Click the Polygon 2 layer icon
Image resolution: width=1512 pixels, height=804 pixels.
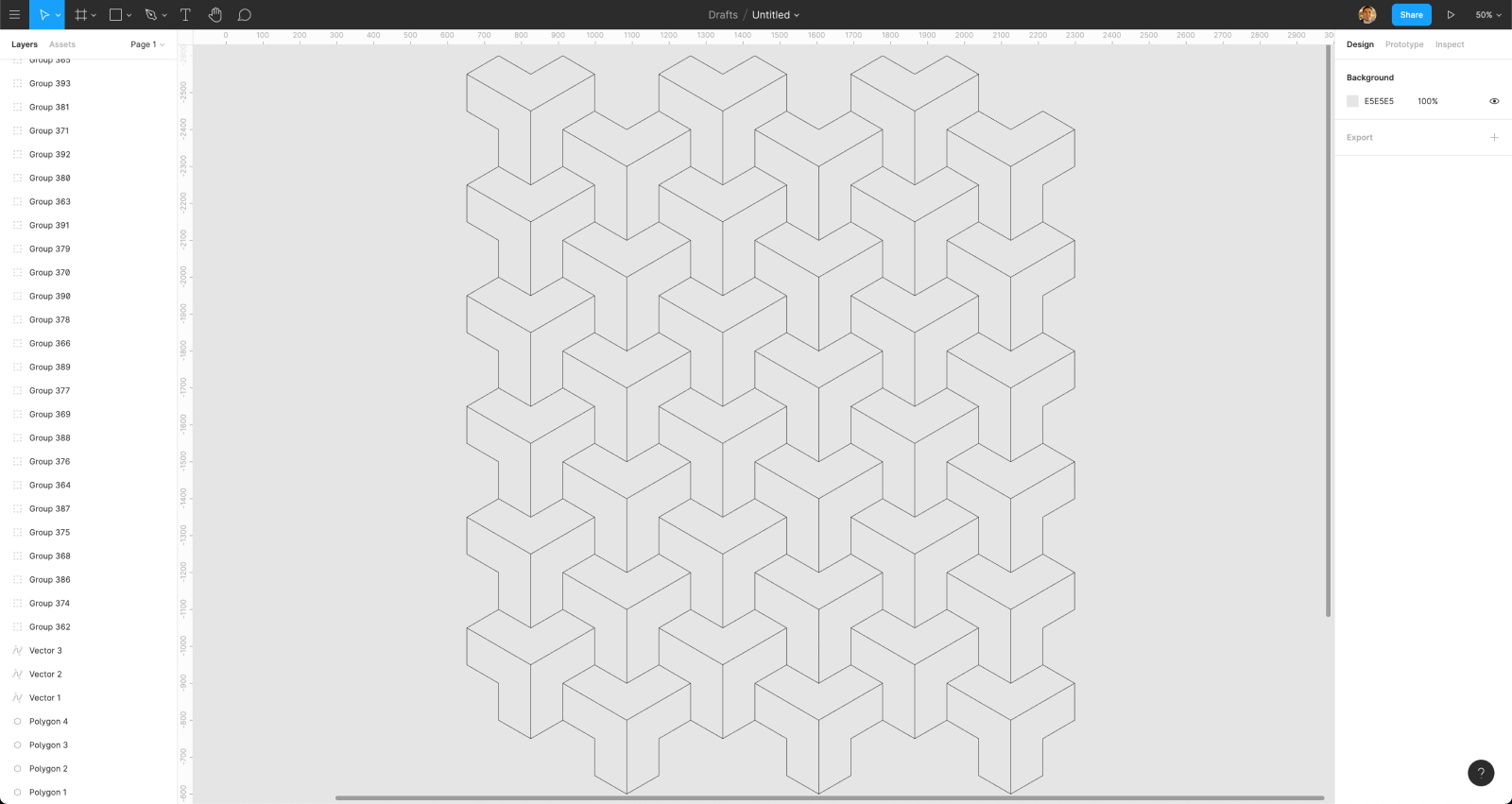(17, 768)
